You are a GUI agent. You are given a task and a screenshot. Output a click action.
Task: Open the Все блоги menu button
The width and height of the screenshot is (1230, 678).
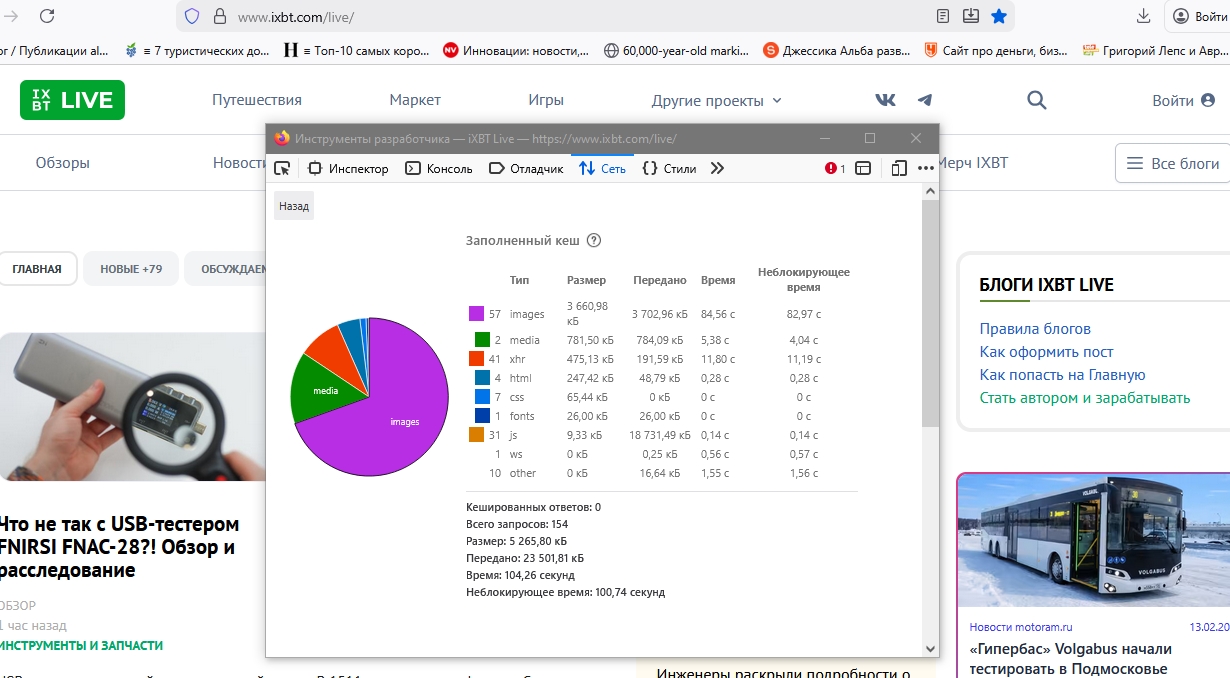(x=1172, y=163)
